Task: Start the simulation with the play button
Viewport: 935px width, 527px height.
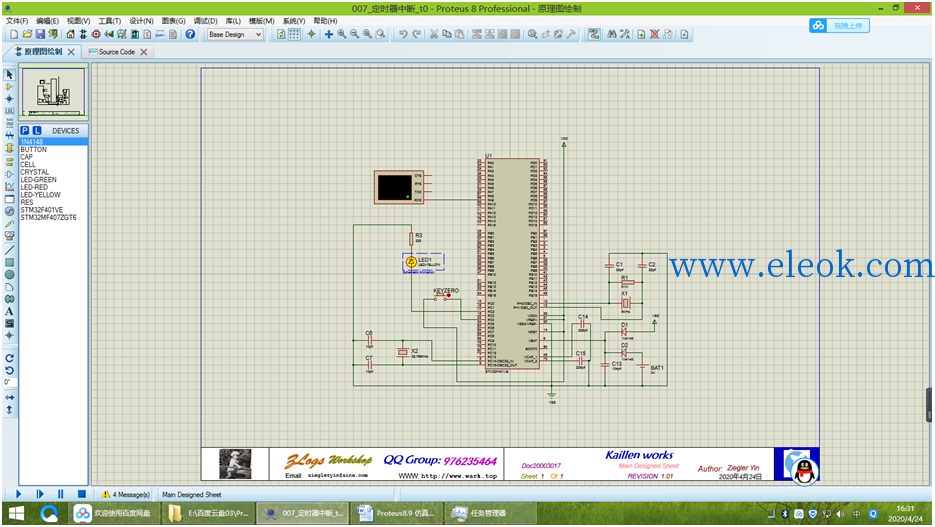Action: [x=18, y=494]
